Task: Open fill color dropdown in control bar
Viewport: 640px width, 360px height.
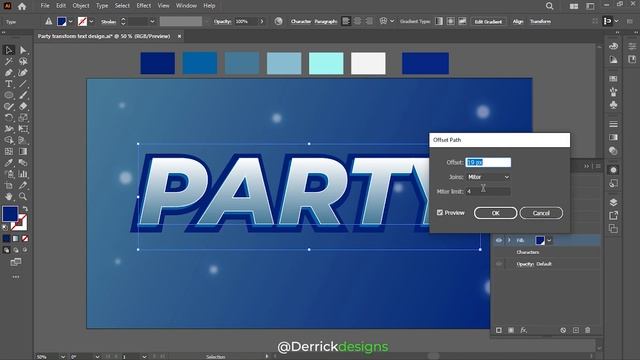Action: (71, 22)
